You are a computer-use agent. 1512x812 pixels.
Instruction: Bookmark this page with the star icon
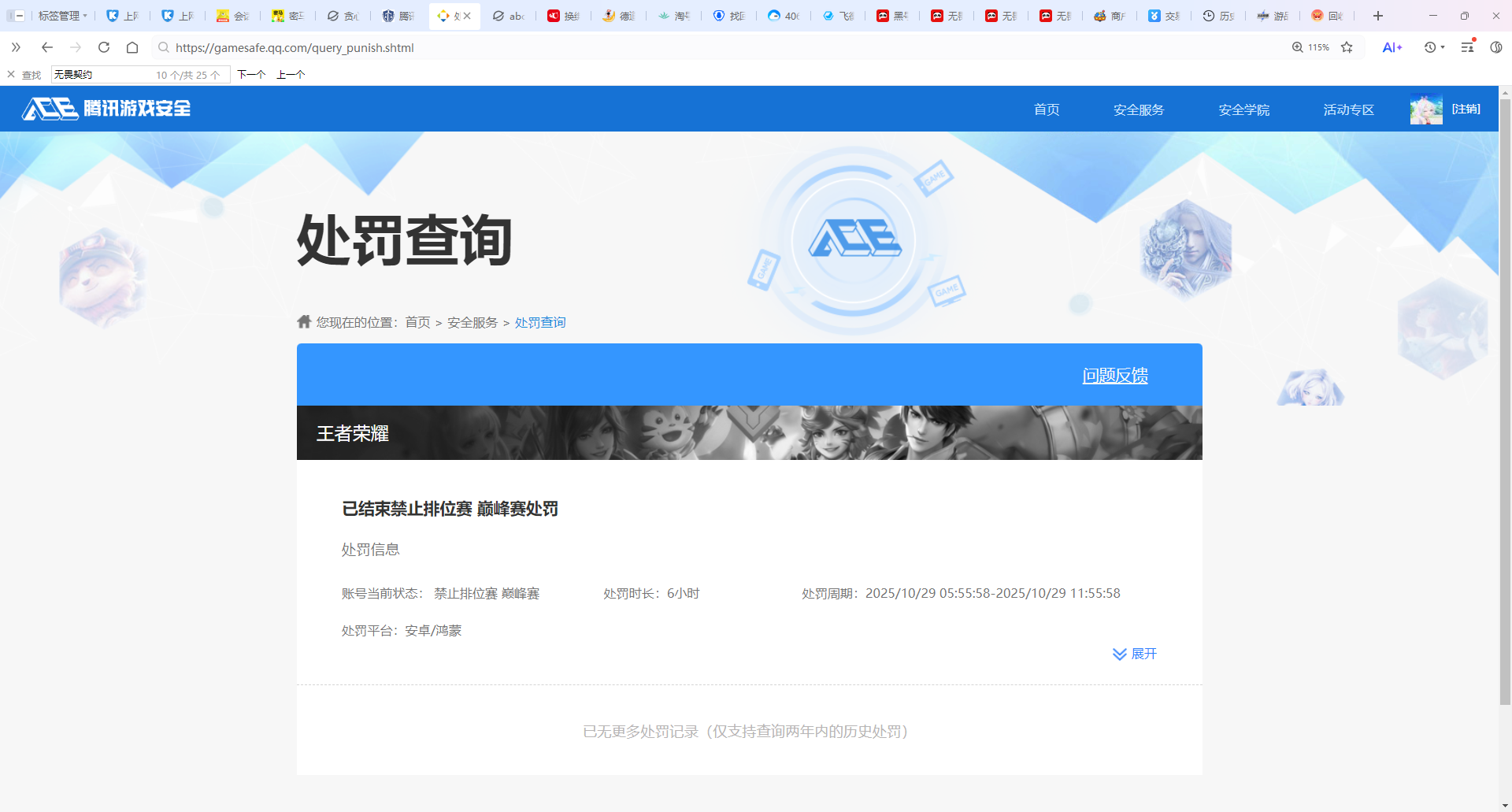[x=1347, y=47]
